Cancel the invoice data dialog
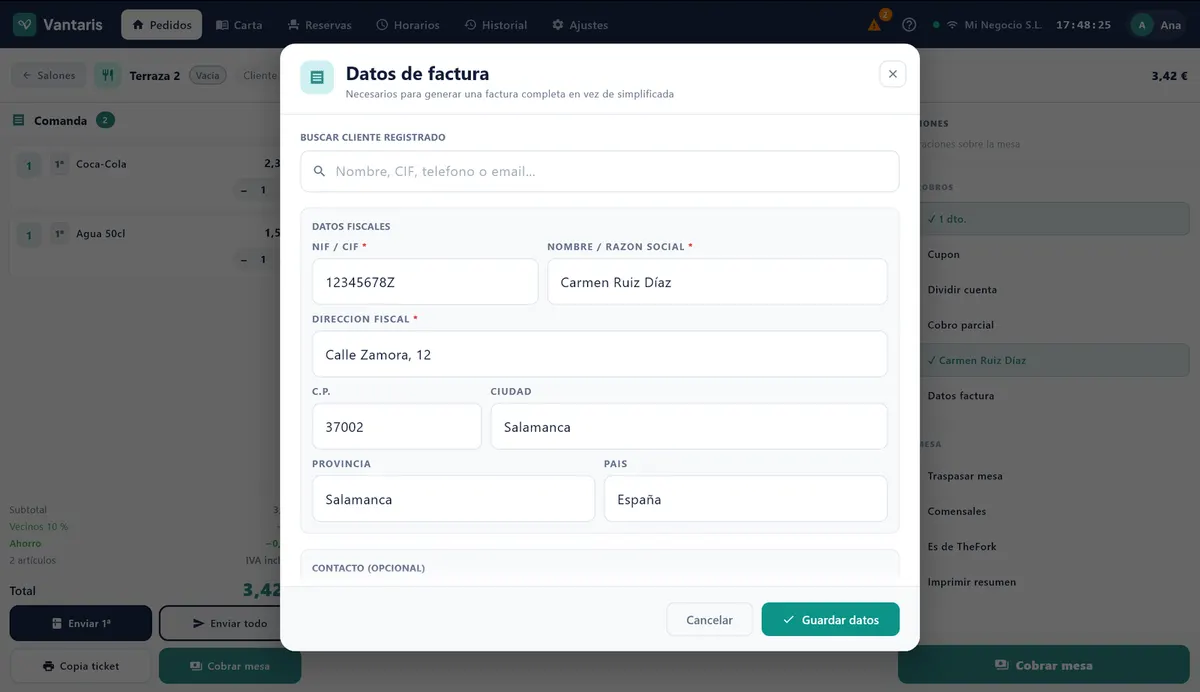This screenshot has width=1200, height=692. (x=710, y=620)
